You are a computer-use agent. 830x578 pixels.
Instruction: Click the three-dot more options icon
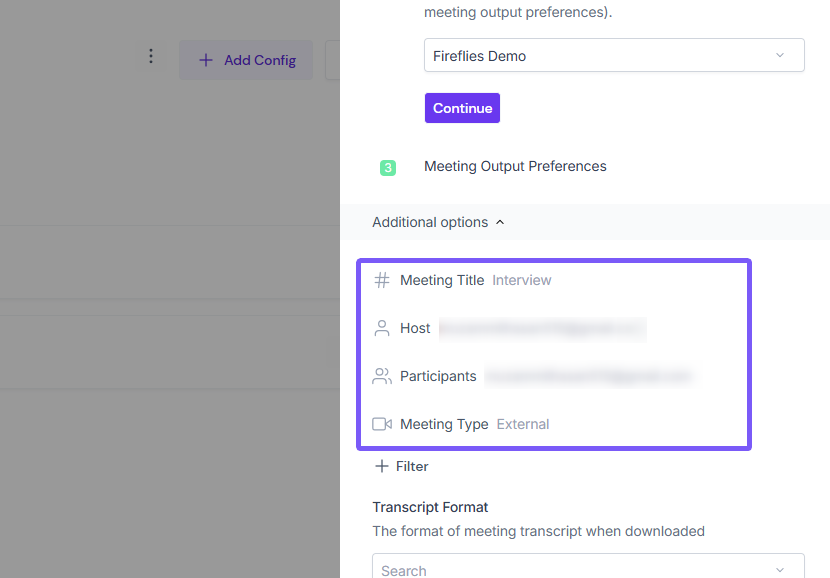(151, 57)
